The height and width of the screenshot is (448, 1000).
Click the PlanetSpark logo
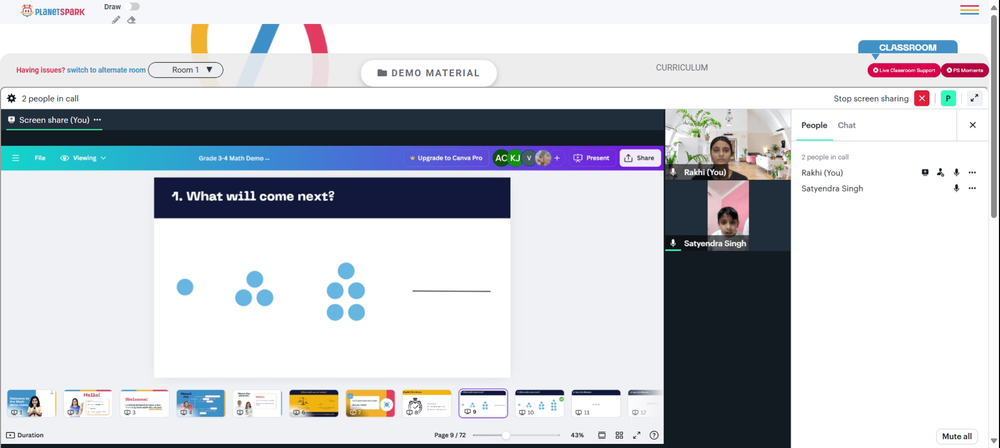coord(52,11)
